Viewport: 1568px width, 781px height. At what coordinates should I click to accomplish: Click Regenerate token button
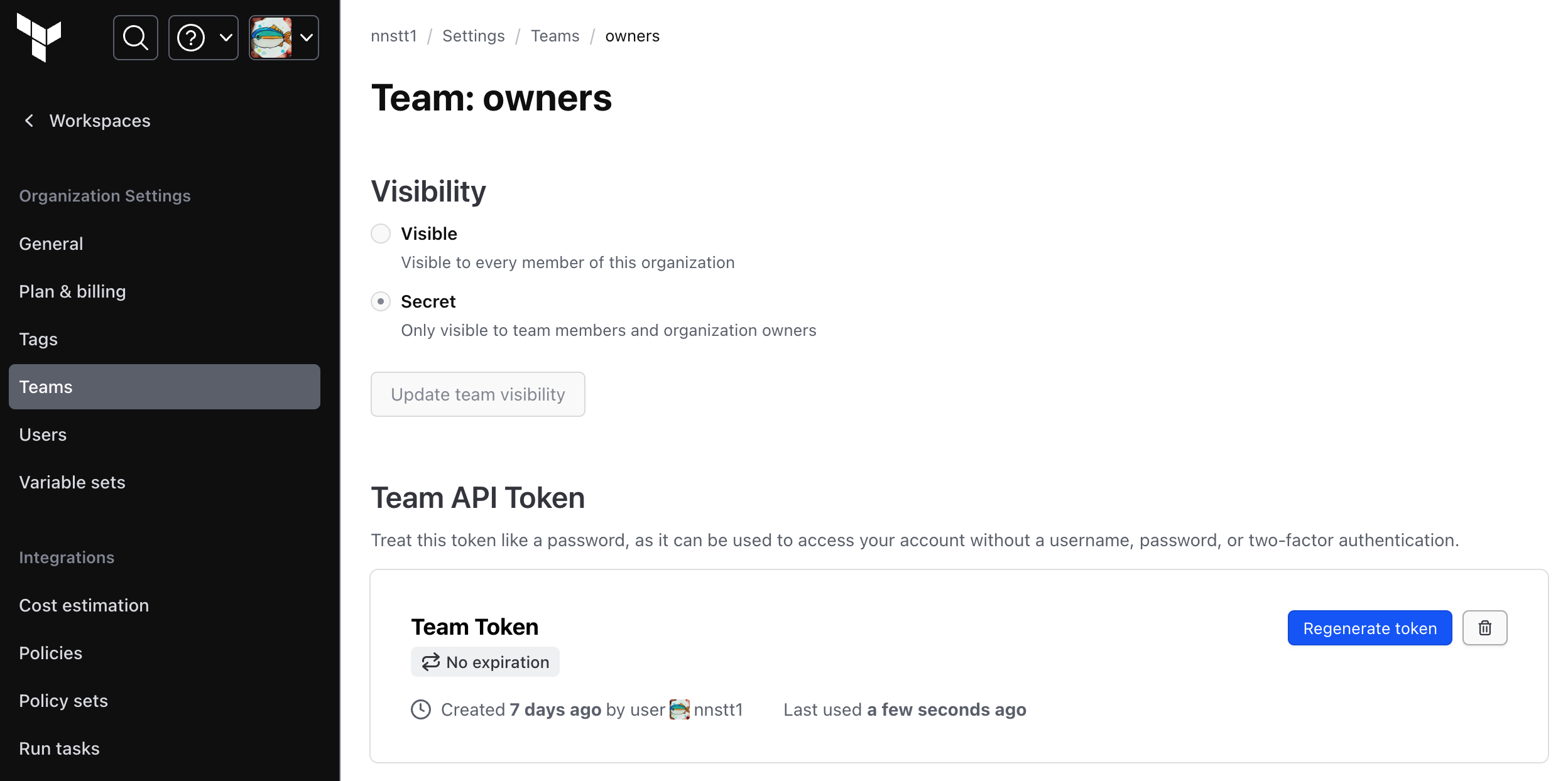click(x=1369, y=628)
